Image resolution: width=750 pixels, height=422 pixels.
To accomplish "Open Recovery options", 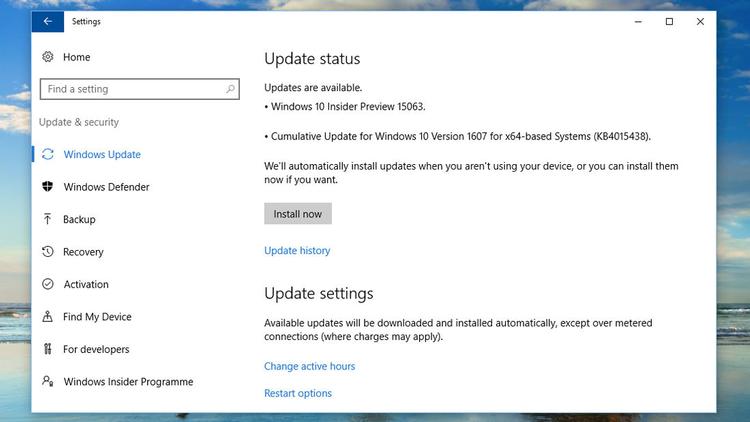I will tap(83, 252).
